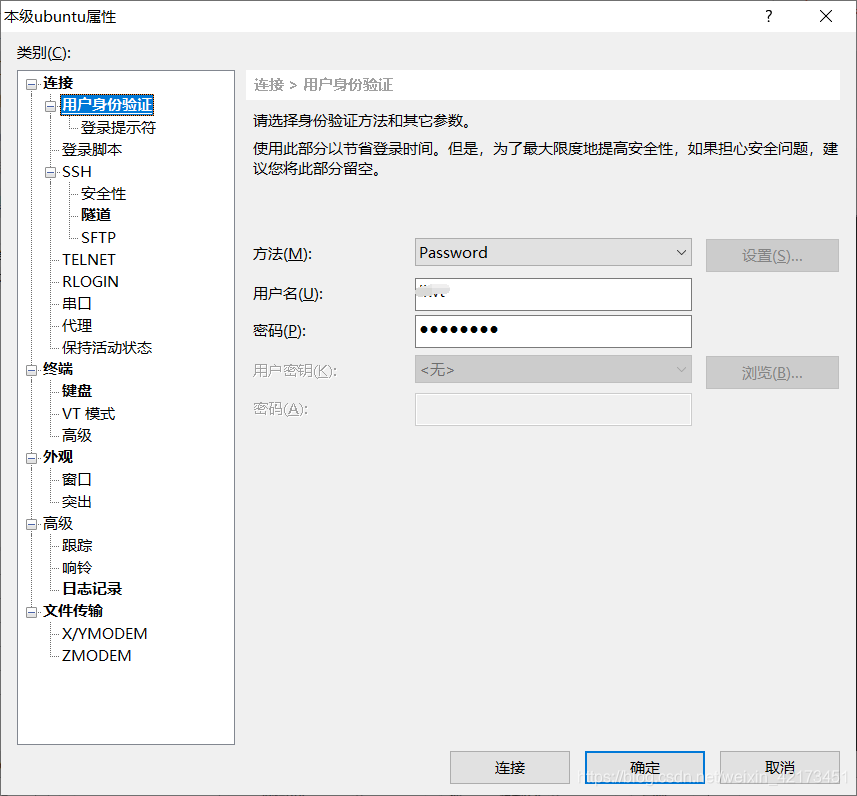
Task: Select TELNET settings in the category tree
Action: (90, 259)
